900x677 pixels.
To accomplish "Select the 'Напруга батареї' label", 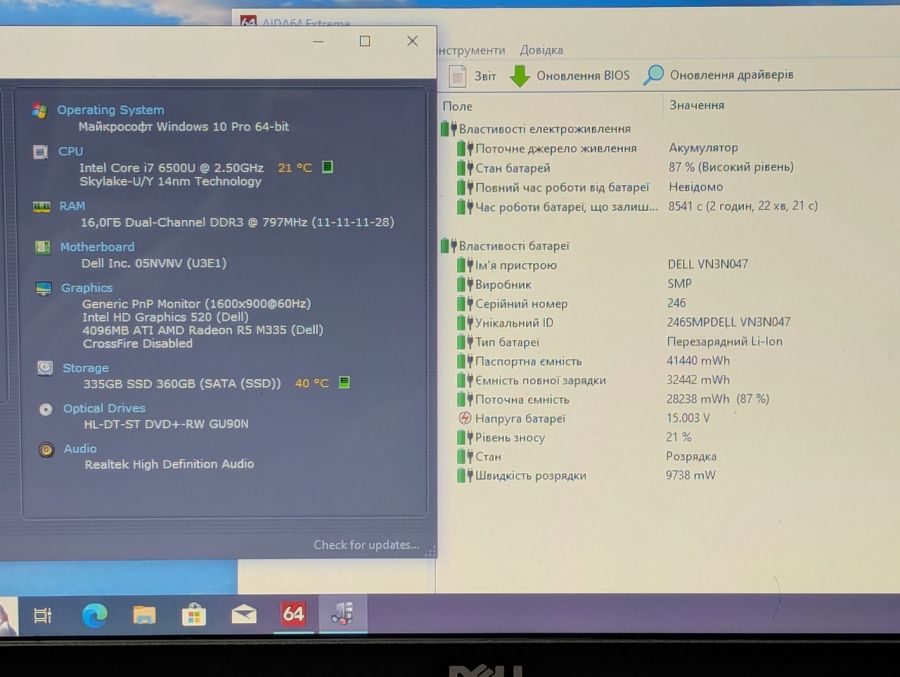I will click(x=520, y=419).
